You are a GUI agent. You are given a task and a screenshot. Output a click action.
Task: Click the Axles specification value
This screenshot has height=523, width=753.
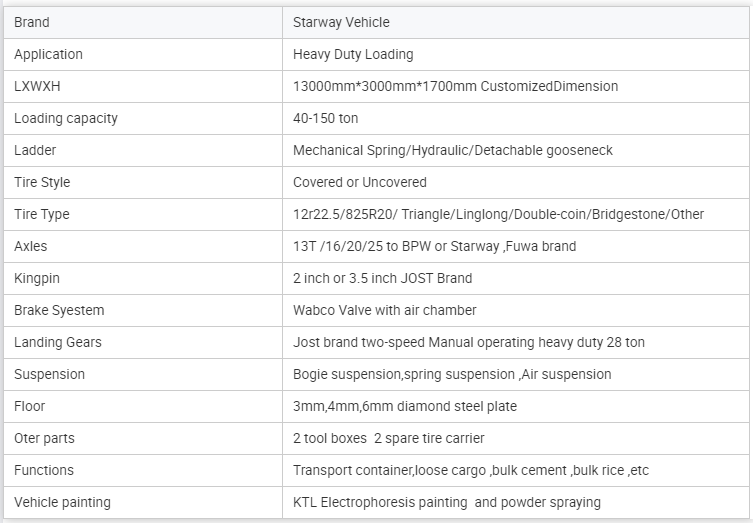click(x=435, y=246)
